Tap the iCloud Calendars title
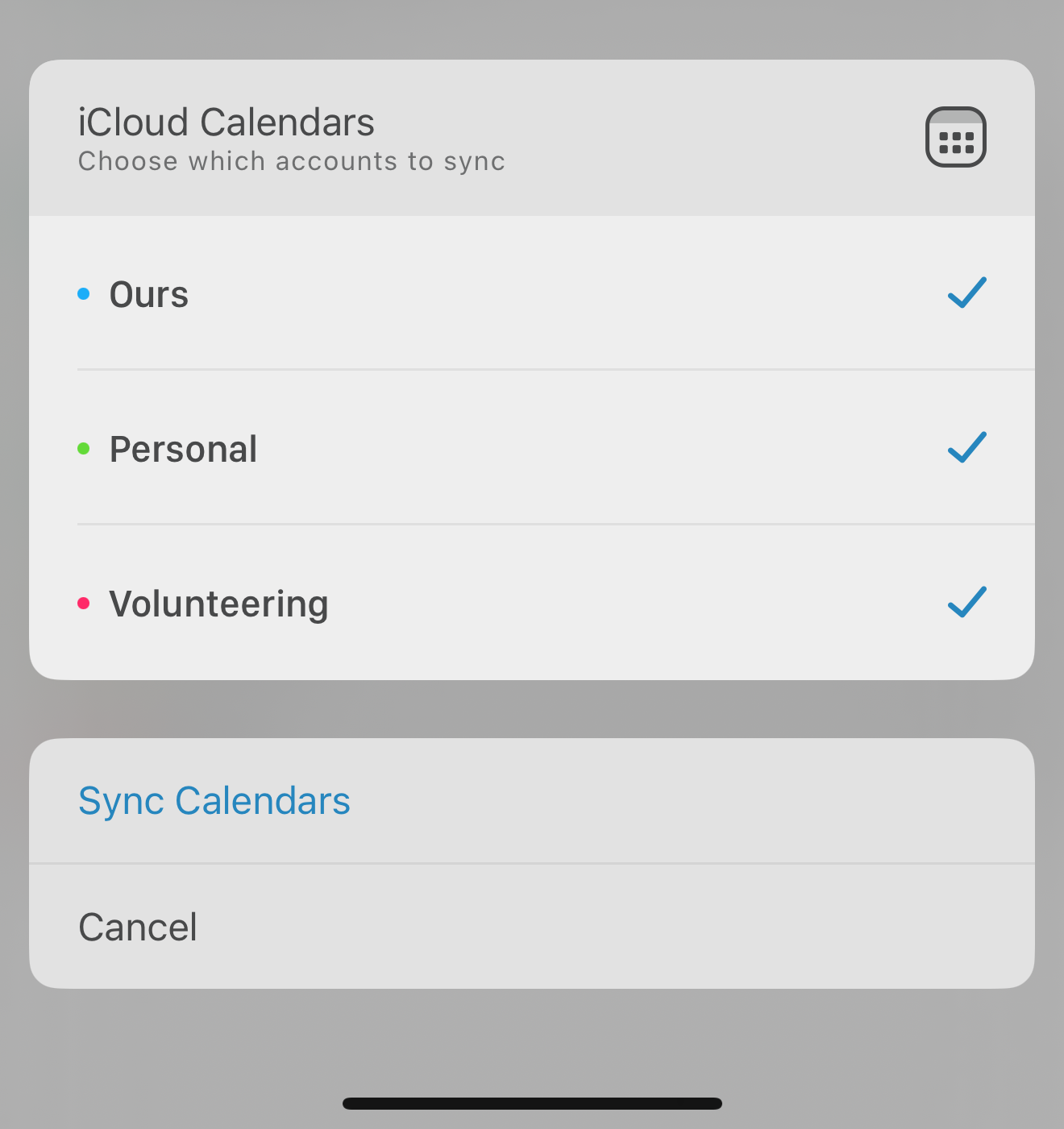Viewport: 1064px width, 1129px height. pos(227,122)
